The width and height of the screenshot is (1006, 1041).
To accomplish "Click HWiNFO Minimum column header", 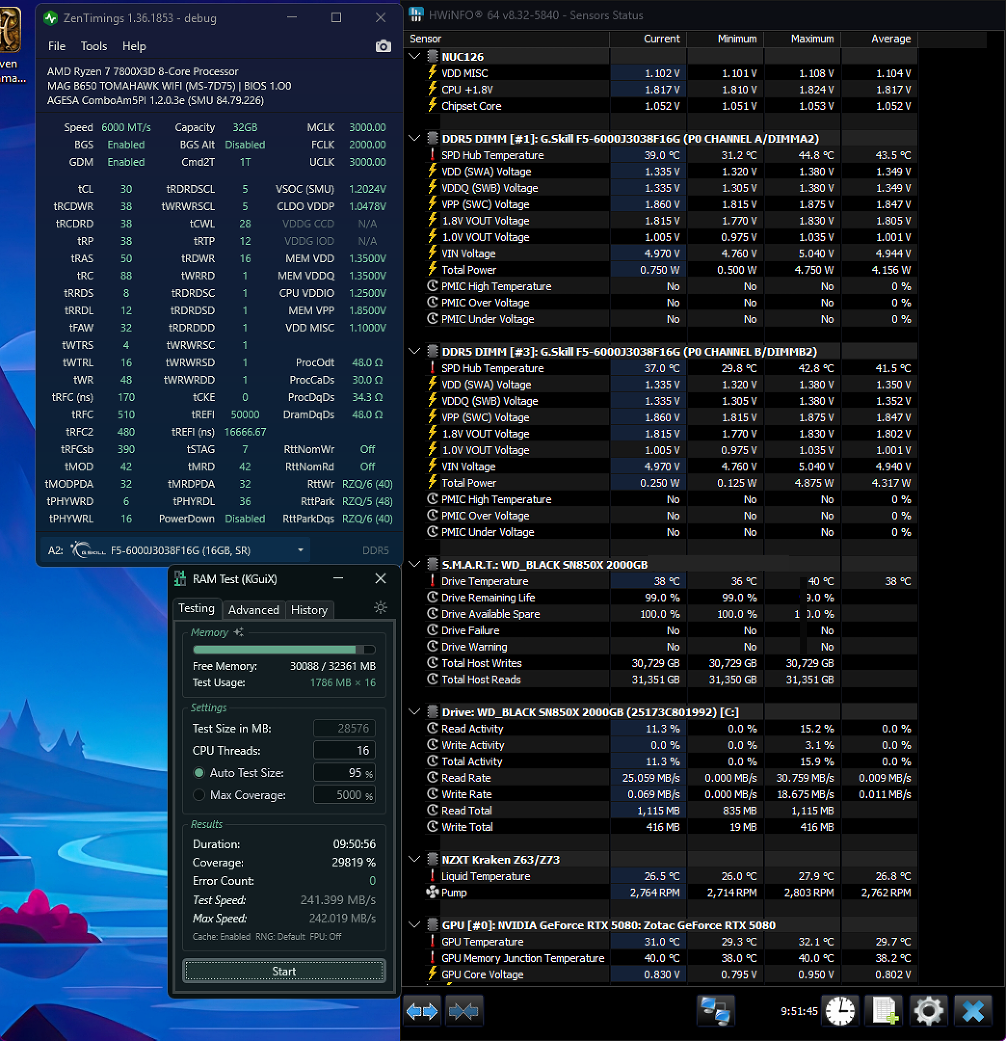I will tap(725, 39).
